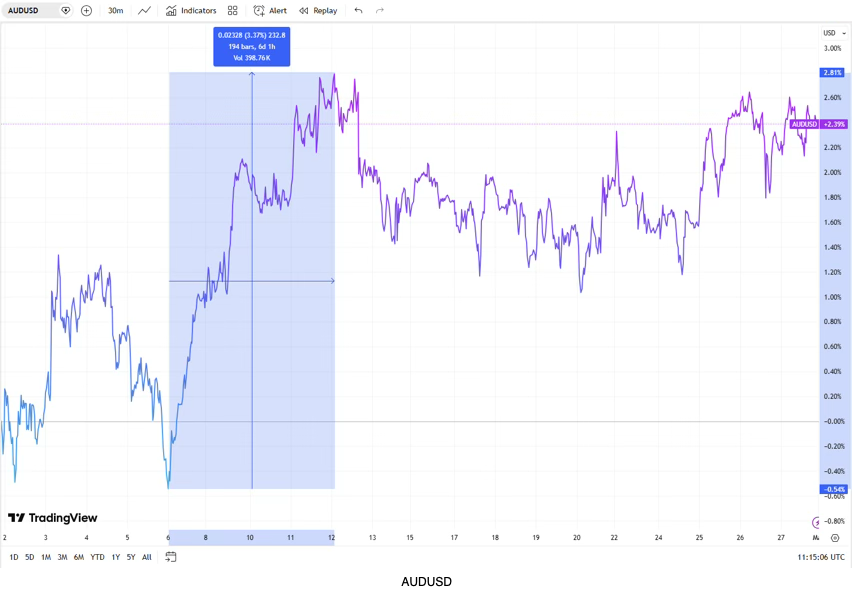Click the undo arrow

[358, 11]
